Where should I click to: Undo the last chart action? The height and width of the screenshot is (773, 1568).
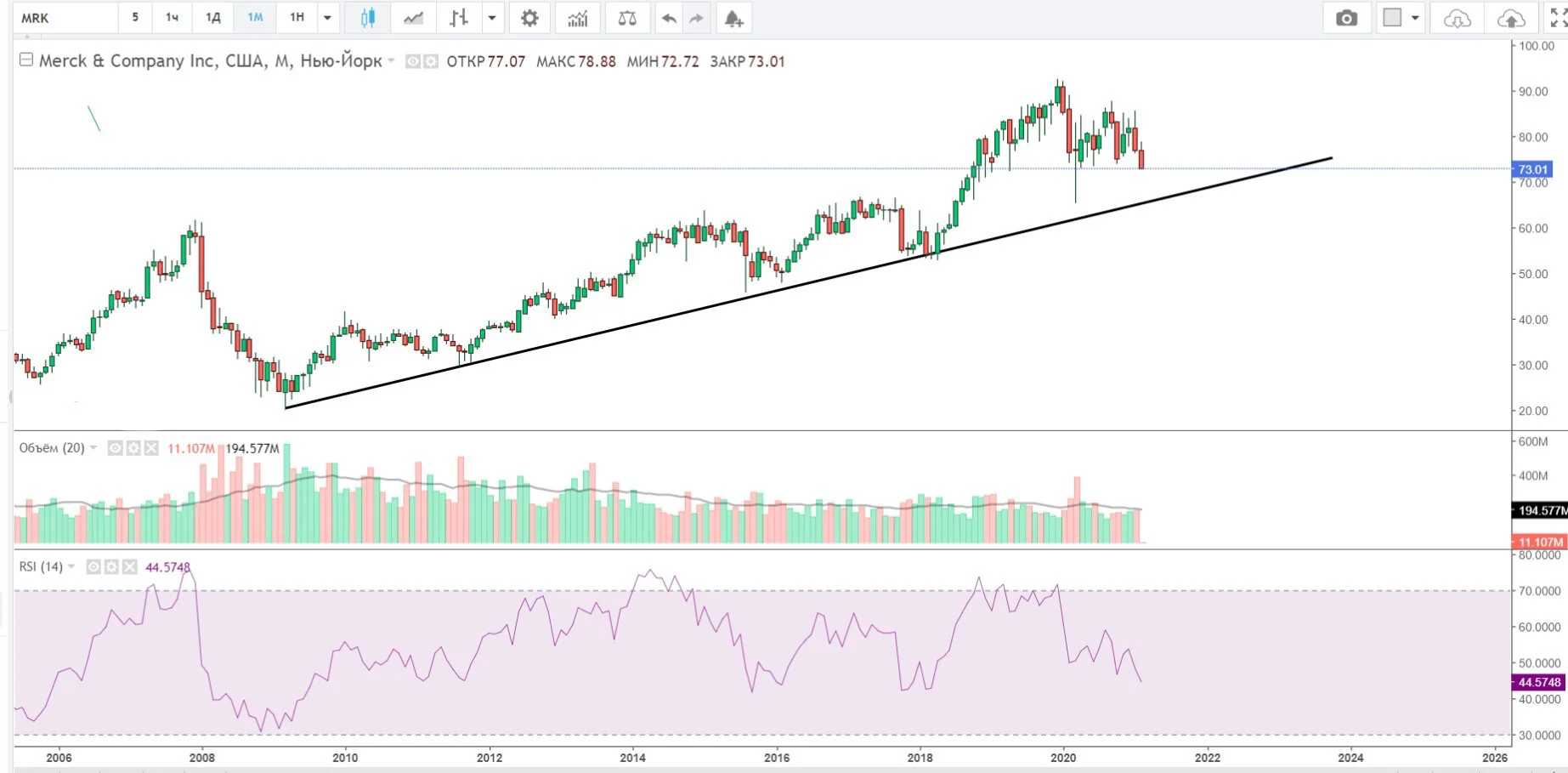[x=669, y=18]
